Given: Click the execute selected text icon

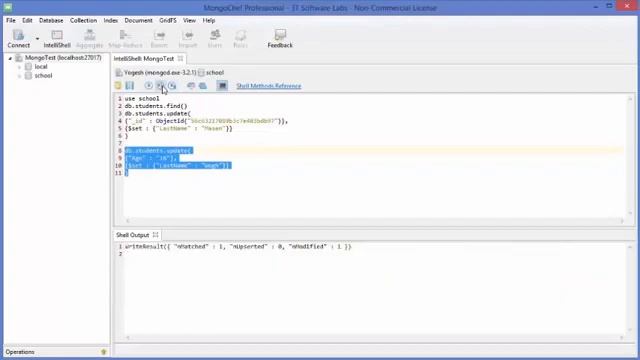Looking at the screenshot, I should (160, 86).
